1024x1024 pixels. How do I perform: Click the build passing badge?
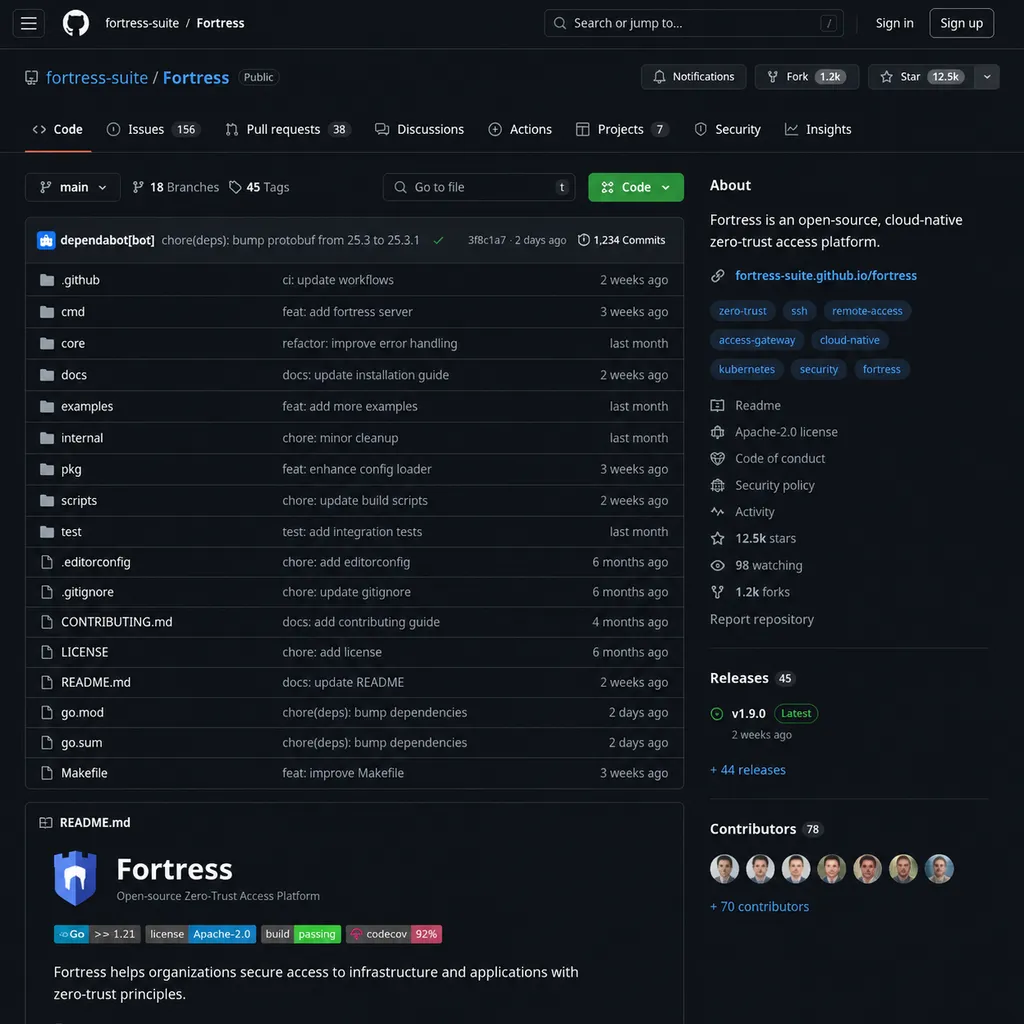point(301,935)
